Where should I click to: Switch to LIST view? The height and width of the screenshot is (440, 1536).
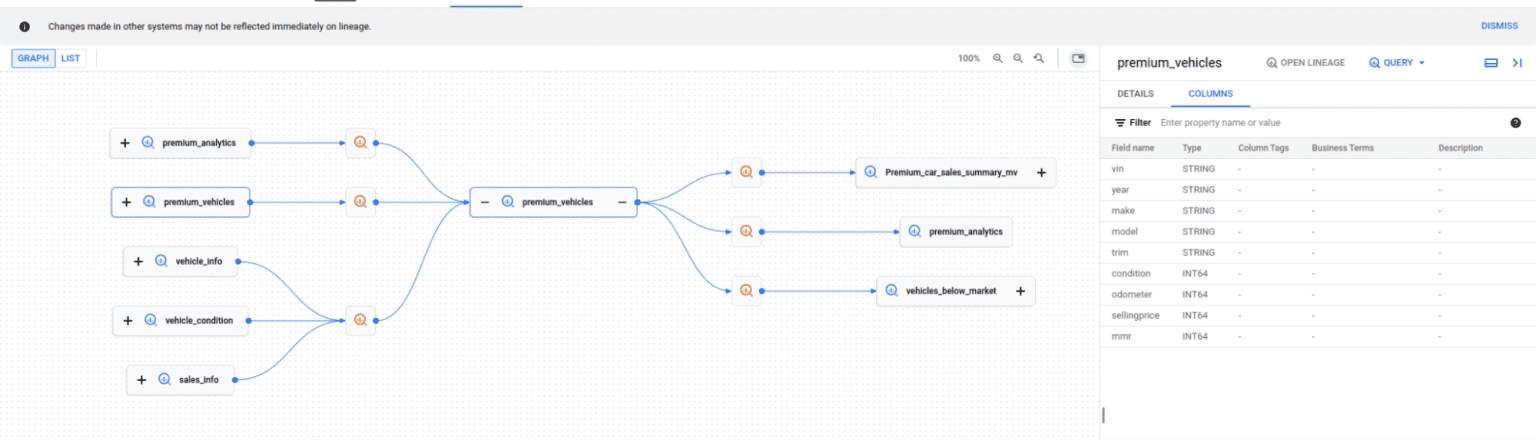(x=70, y=58)
